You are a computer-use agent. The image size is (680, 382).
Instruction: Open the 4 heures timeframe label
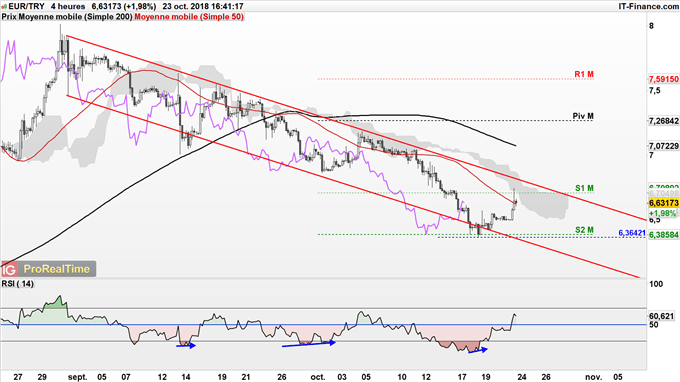pos(68,7)
